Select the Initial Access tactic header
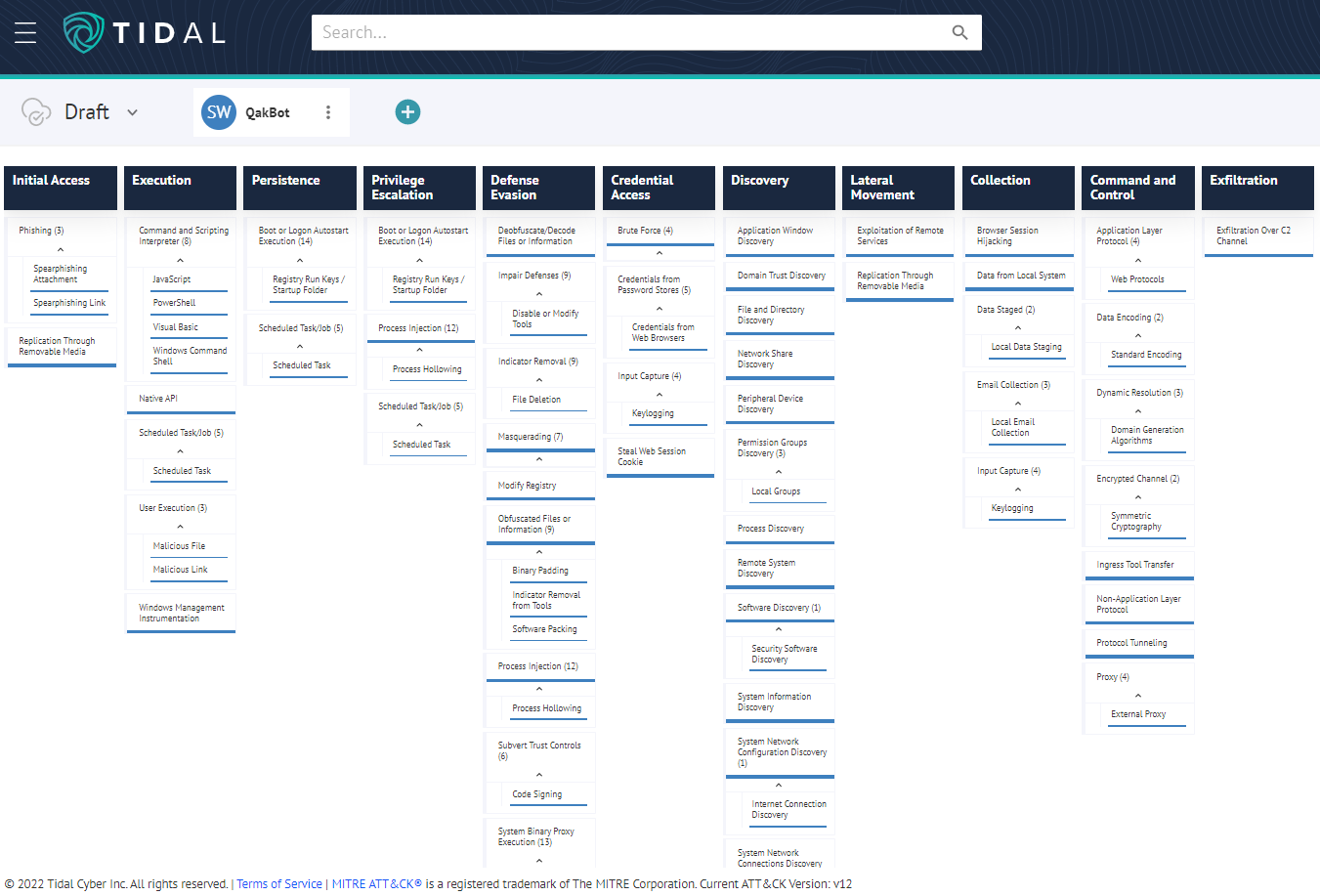 tap(61, 188)
